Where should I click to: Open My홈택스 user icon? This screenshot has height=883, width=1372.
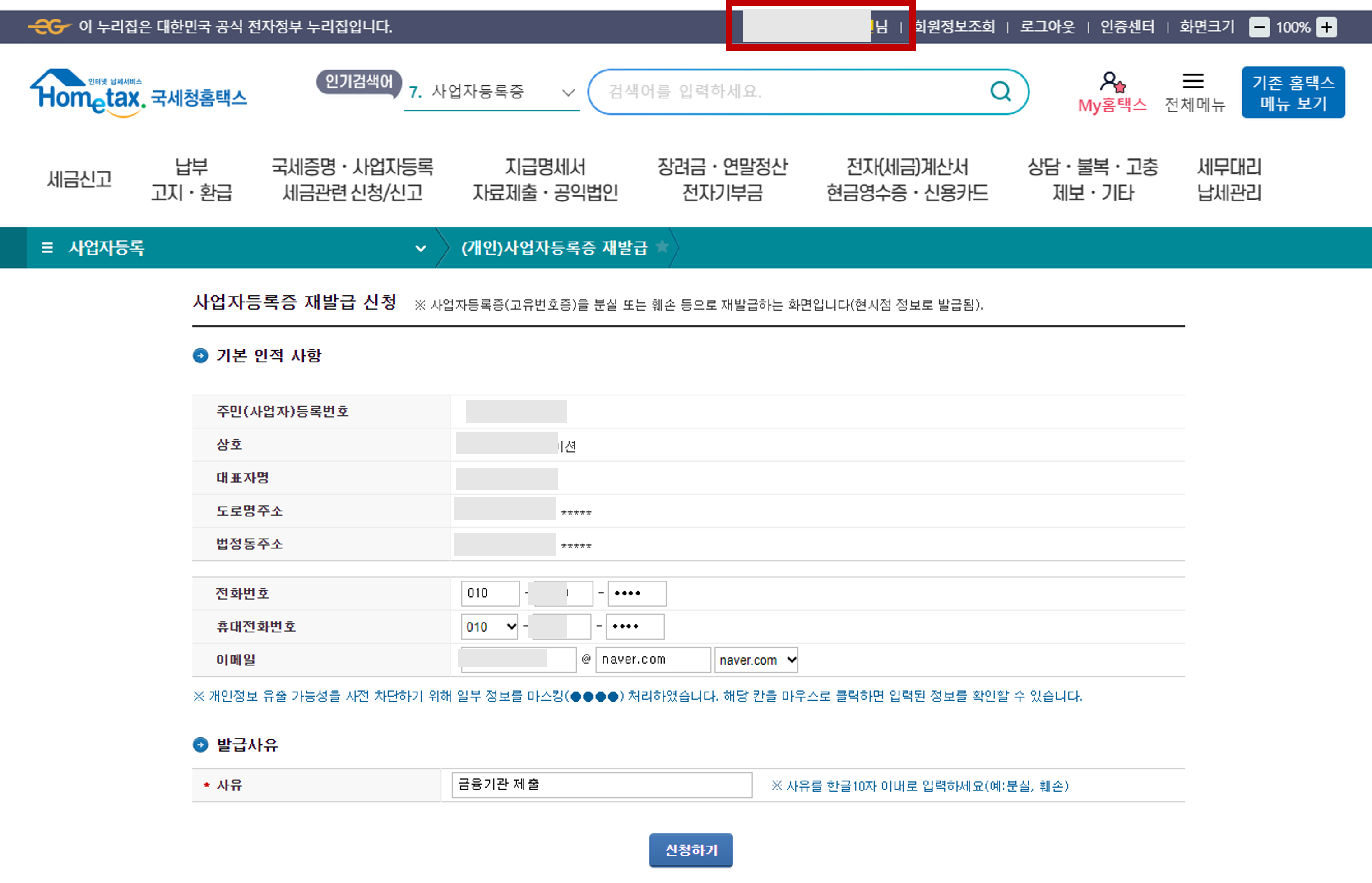(1112, 83)
